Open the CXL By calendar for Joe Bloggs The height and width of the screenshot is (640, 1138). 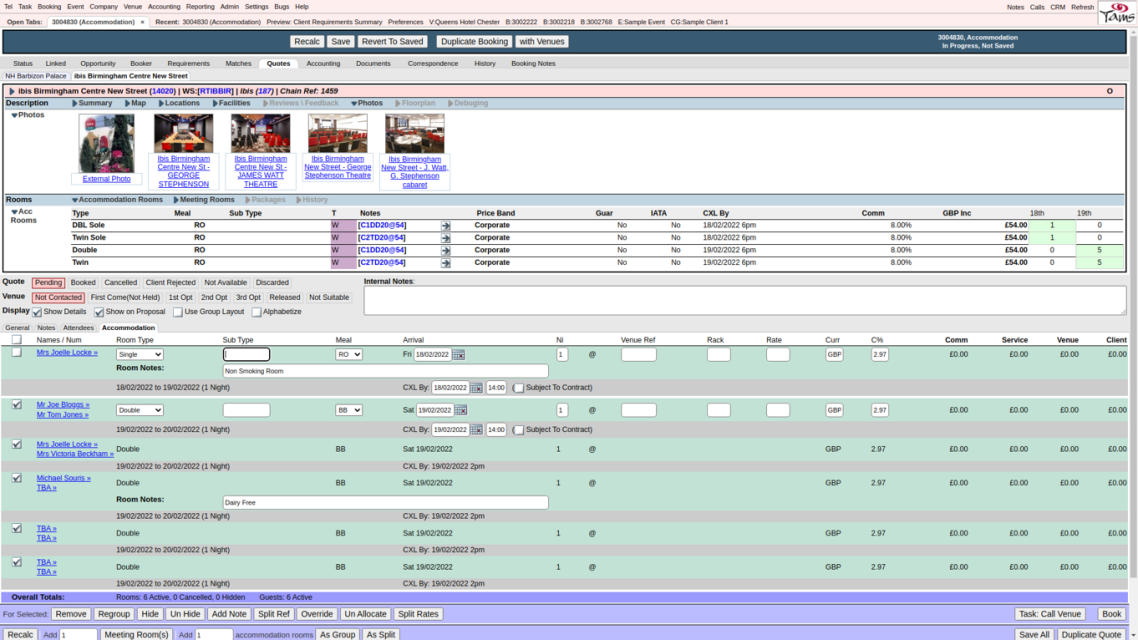(476, 430)
